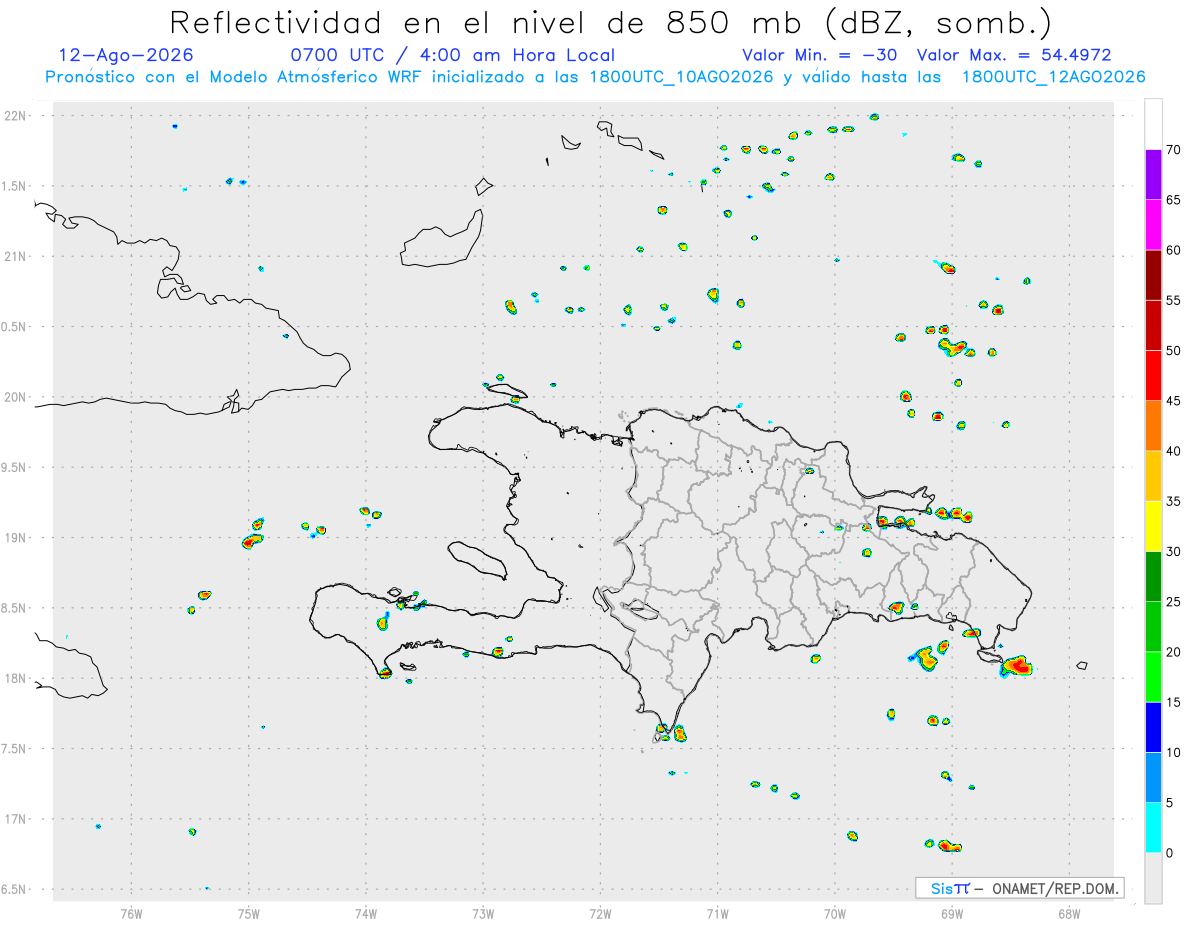The image size is (1200, 927).
Task: Click the purple 65–70 dBZ color band
Action: click(1153, 174)
